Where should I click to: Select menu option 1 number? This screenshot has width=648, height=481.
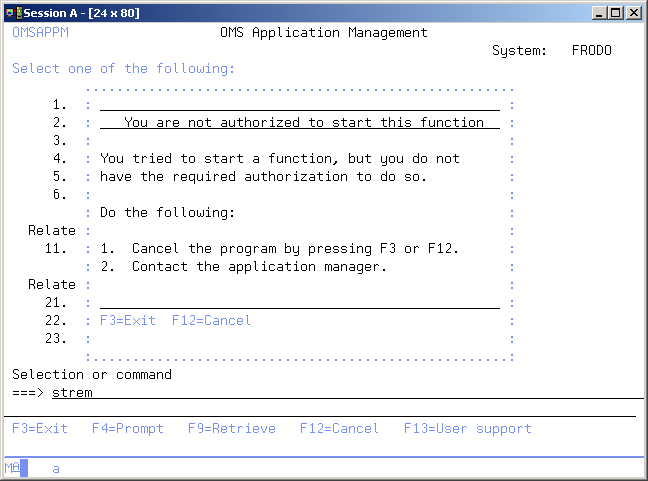(x=60, y=105)
